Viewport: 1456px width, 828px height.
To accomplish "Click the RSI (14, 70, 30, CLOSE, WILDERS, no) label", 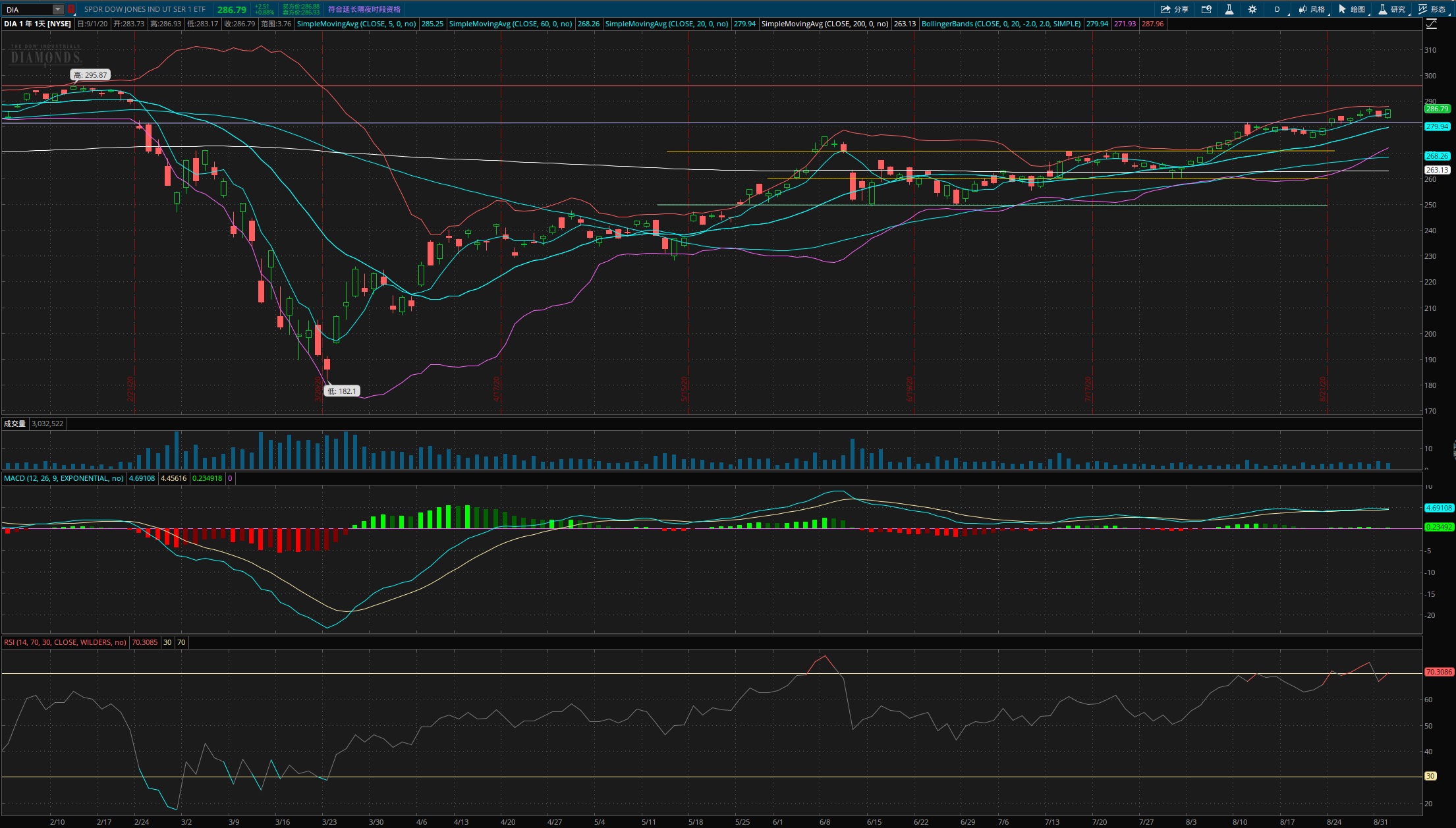I will tap(65, 642).
